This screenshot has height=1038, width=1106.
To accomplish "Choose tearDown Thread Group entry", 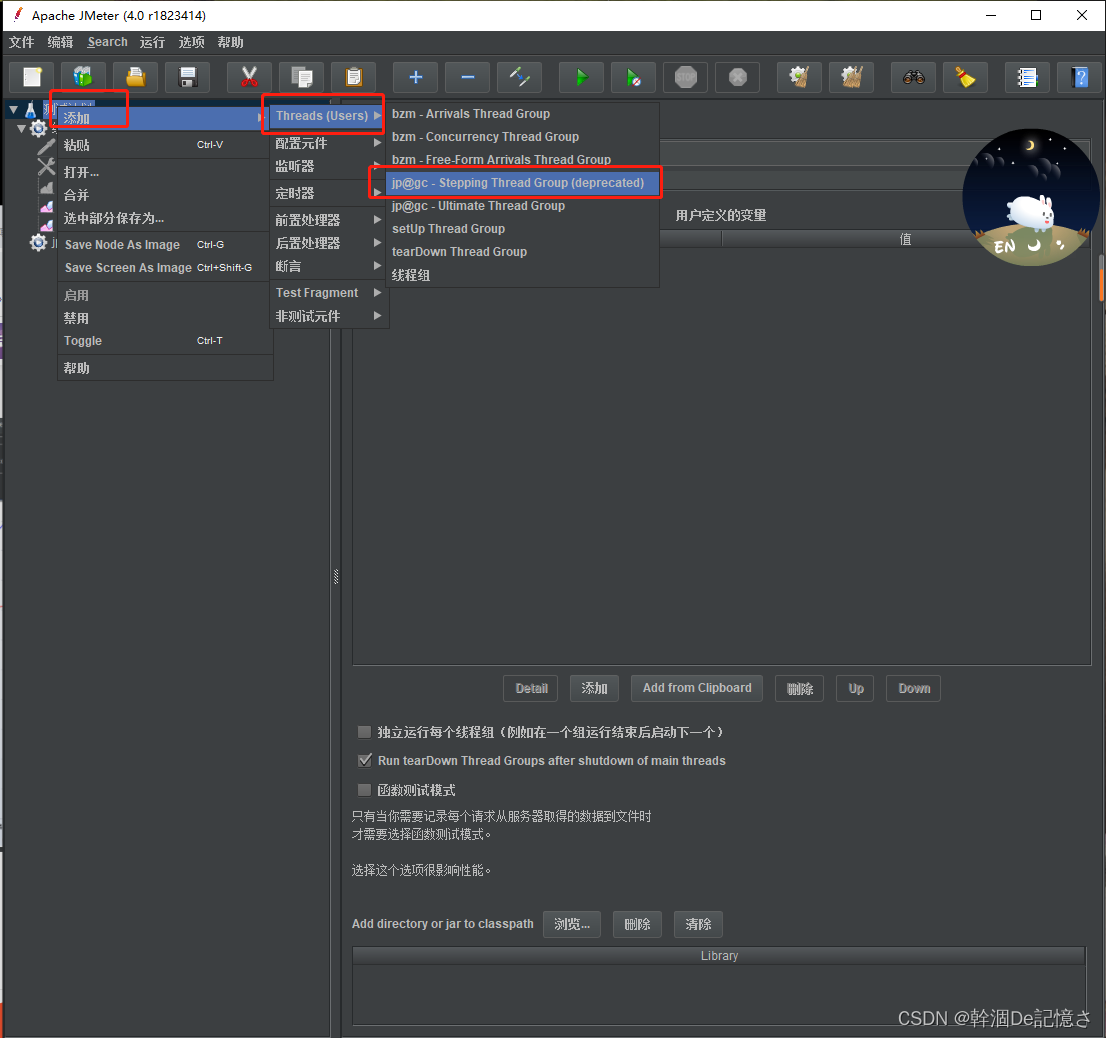I will 521,252.
